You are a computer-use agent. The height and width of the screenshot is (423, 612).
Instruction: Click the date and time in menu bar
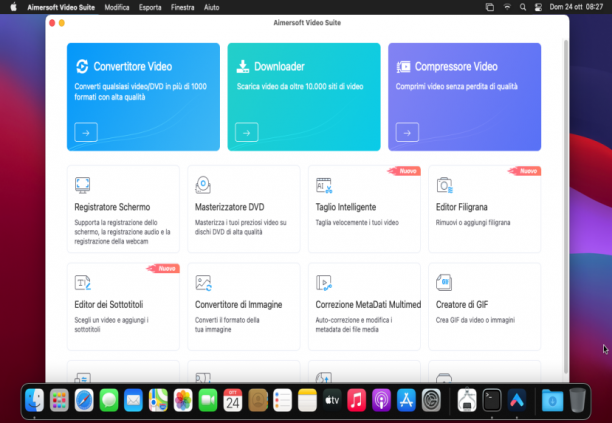pyautogui.click(x=576, y=7)
